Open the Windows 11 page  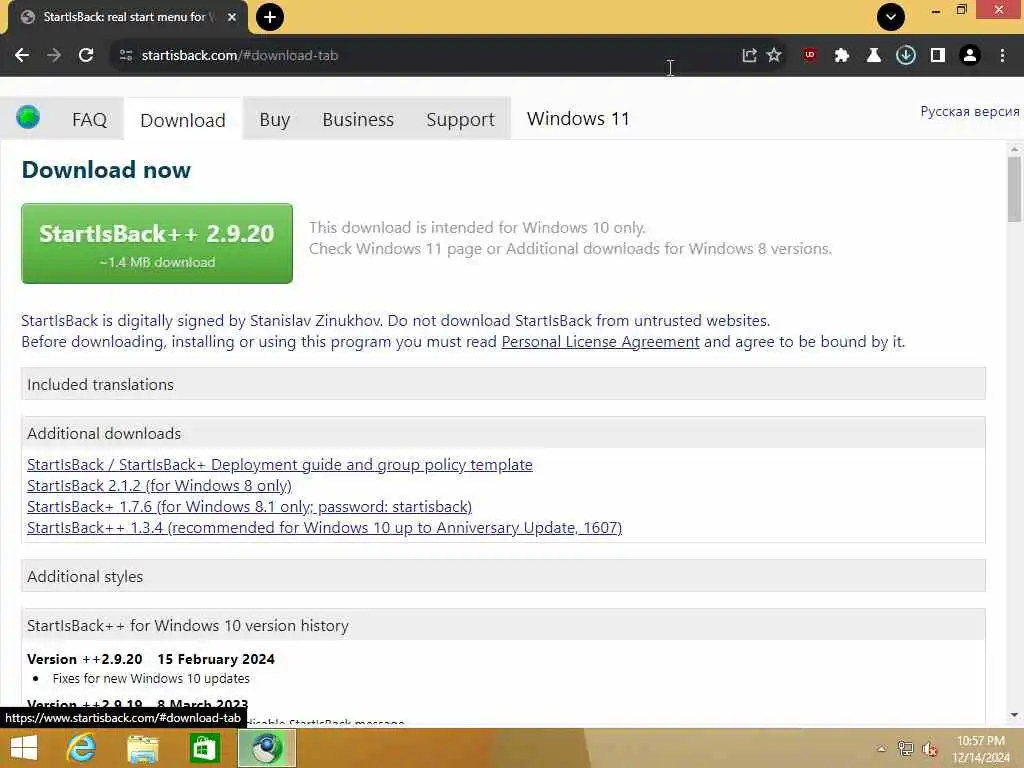click(578, 119)
